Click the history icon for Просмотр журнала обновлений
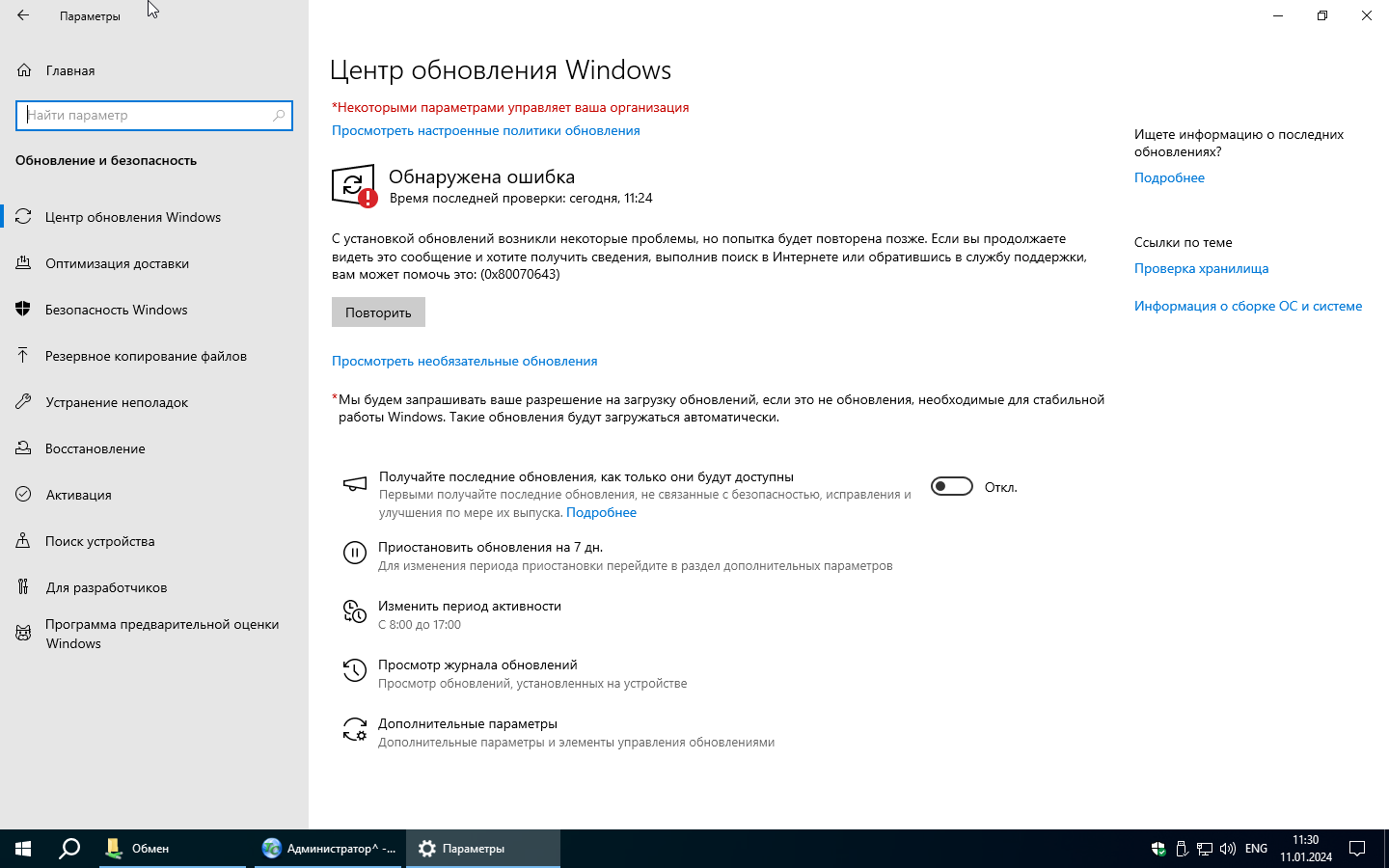Screen dimensions: 1389x868 click(355, 670)
